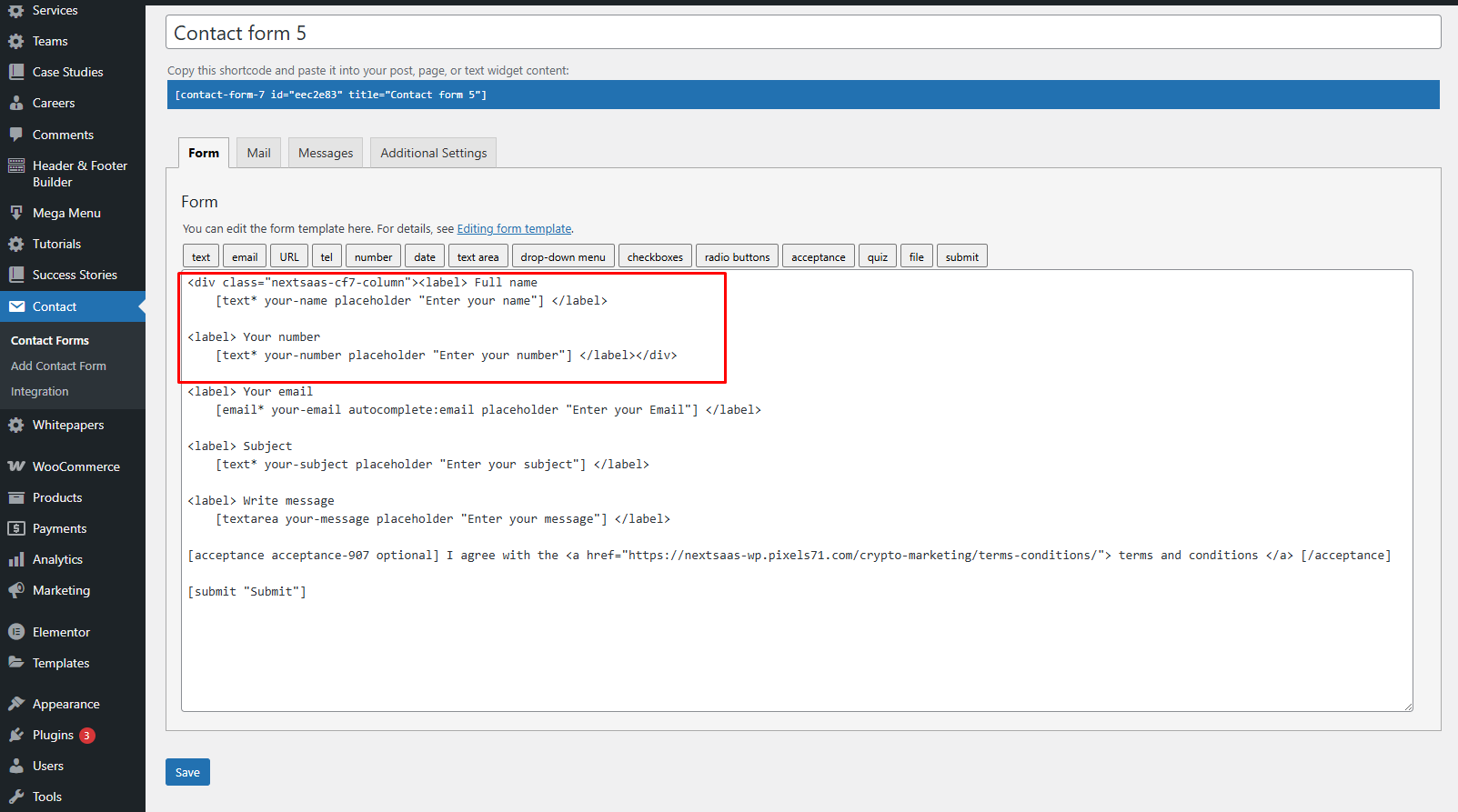Select the Appearance paintbrush icon

click(16, 704)
